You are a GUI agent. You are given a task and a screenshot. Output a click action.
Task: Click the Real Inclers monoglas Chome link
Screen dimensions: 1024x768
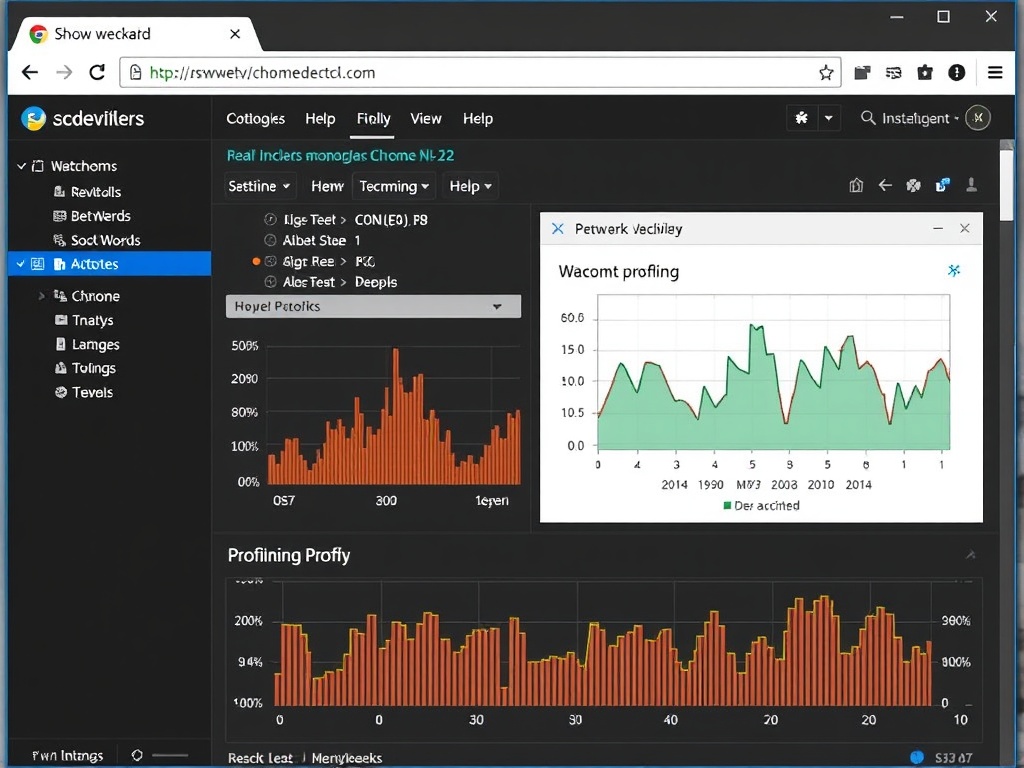pyautogui.click(x=337, y=156)
